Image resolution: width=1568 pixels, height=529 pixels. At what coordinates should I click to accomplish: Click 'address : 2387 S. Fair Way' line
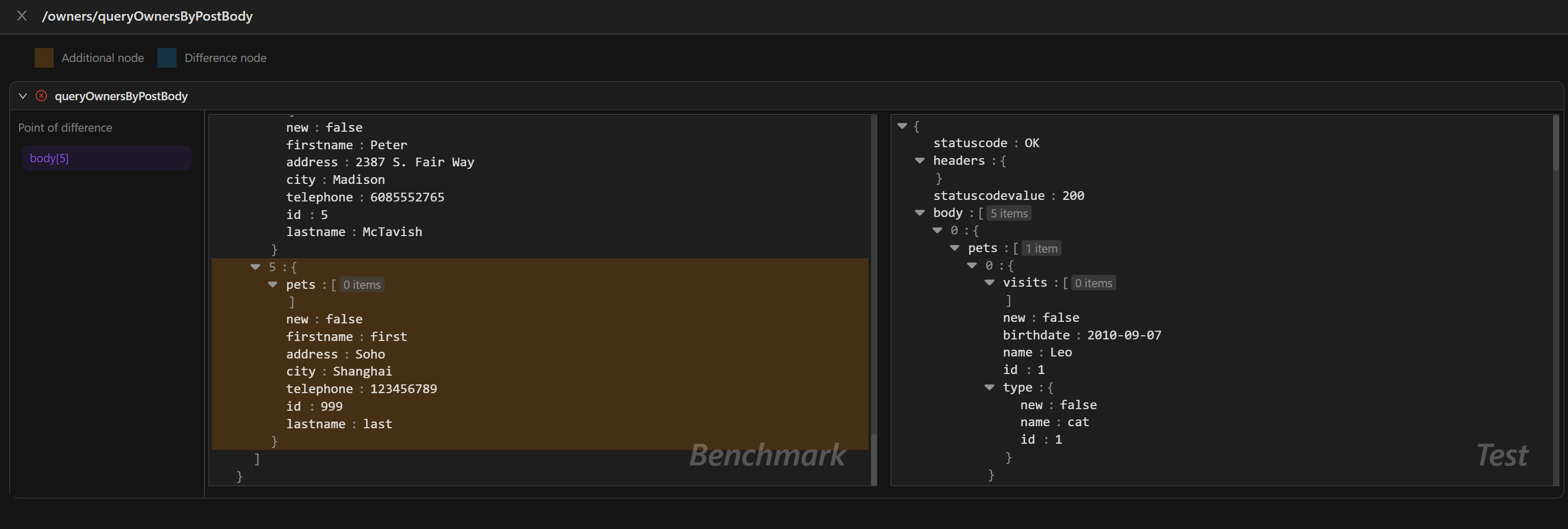[x=380, y=162]
